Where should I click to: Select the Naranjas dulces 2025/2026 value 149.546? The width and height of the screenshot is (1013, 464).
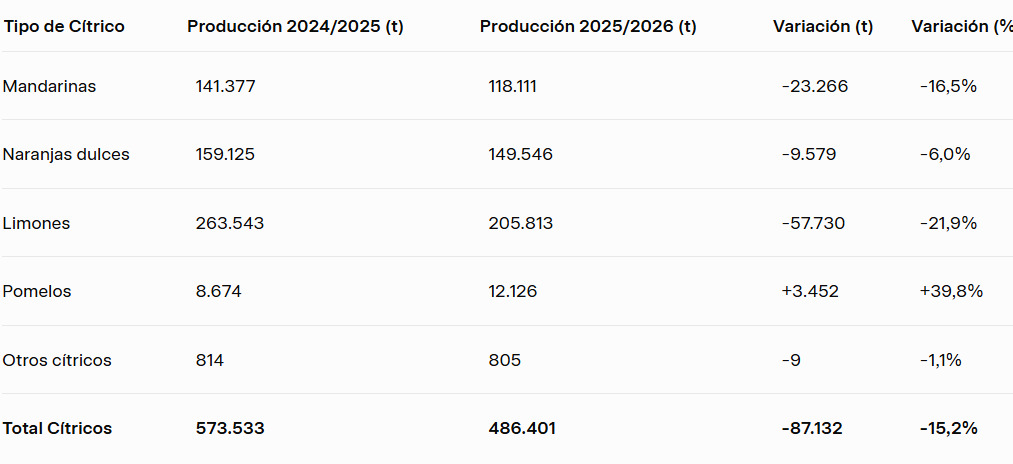pos(520,154)
